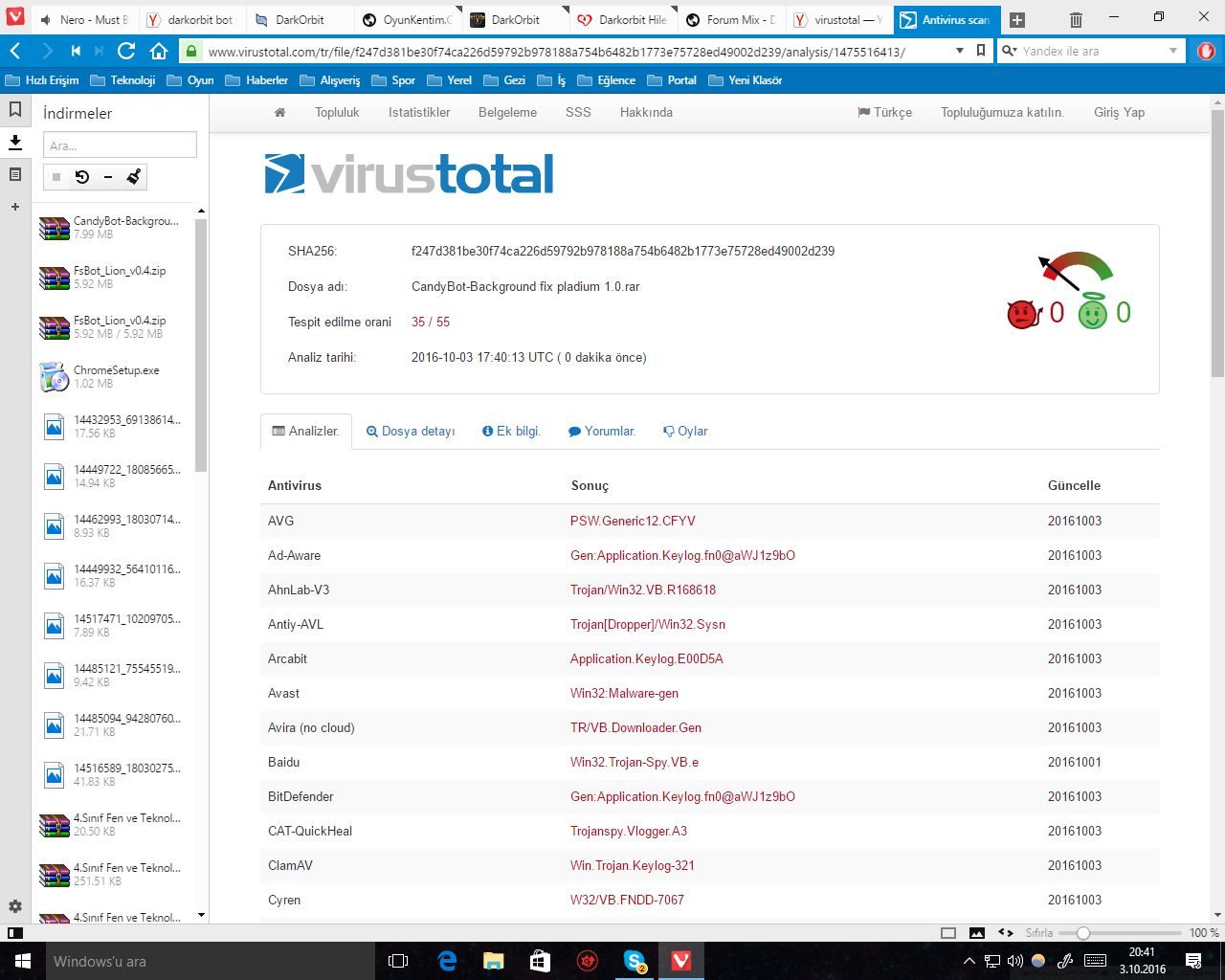Open the Hızlı Erişim bookmark folder
Screen dimensions: 1225x980
pyautogui.click(x=42, y=80)
